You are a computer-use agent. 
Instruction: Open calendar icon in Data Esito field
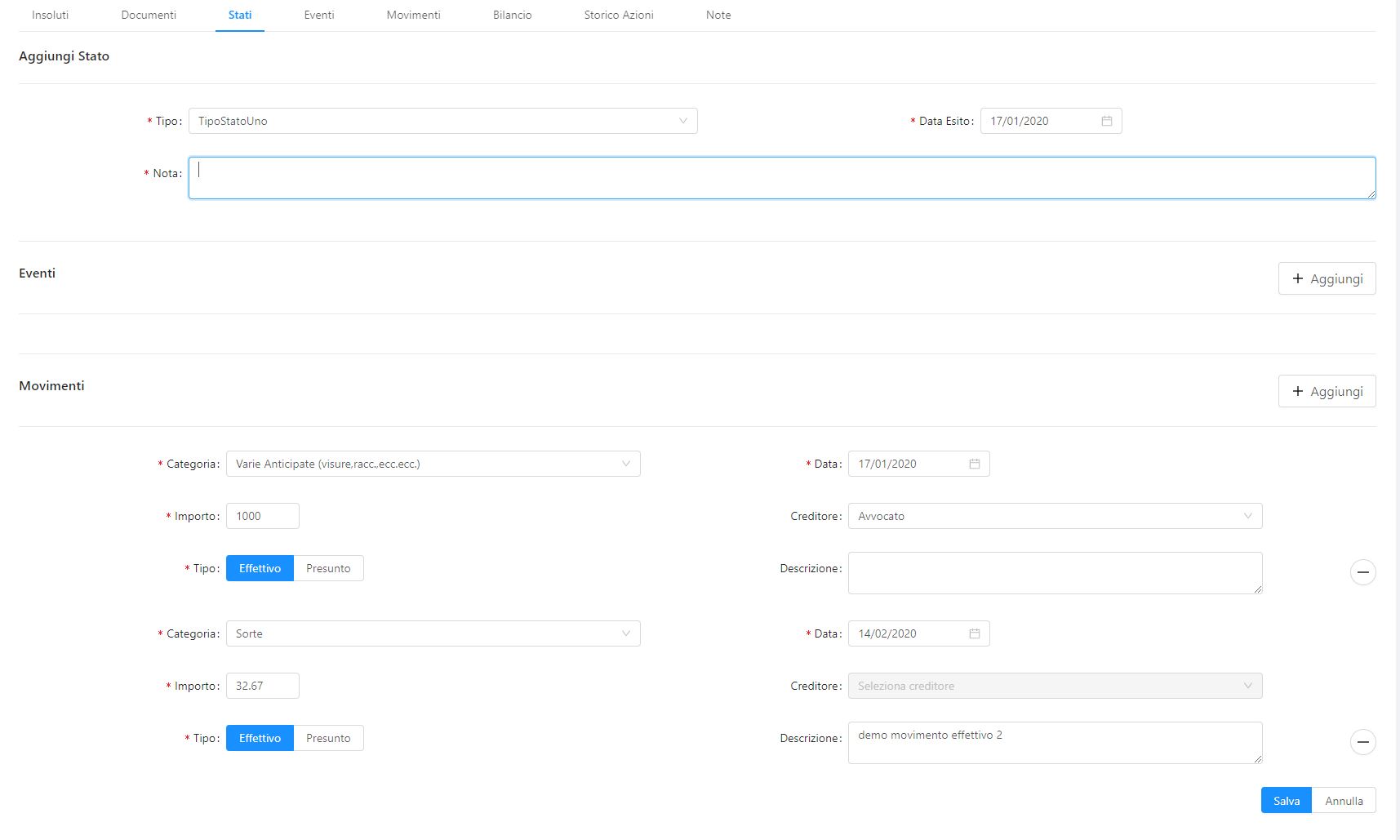pos(1106,121)
